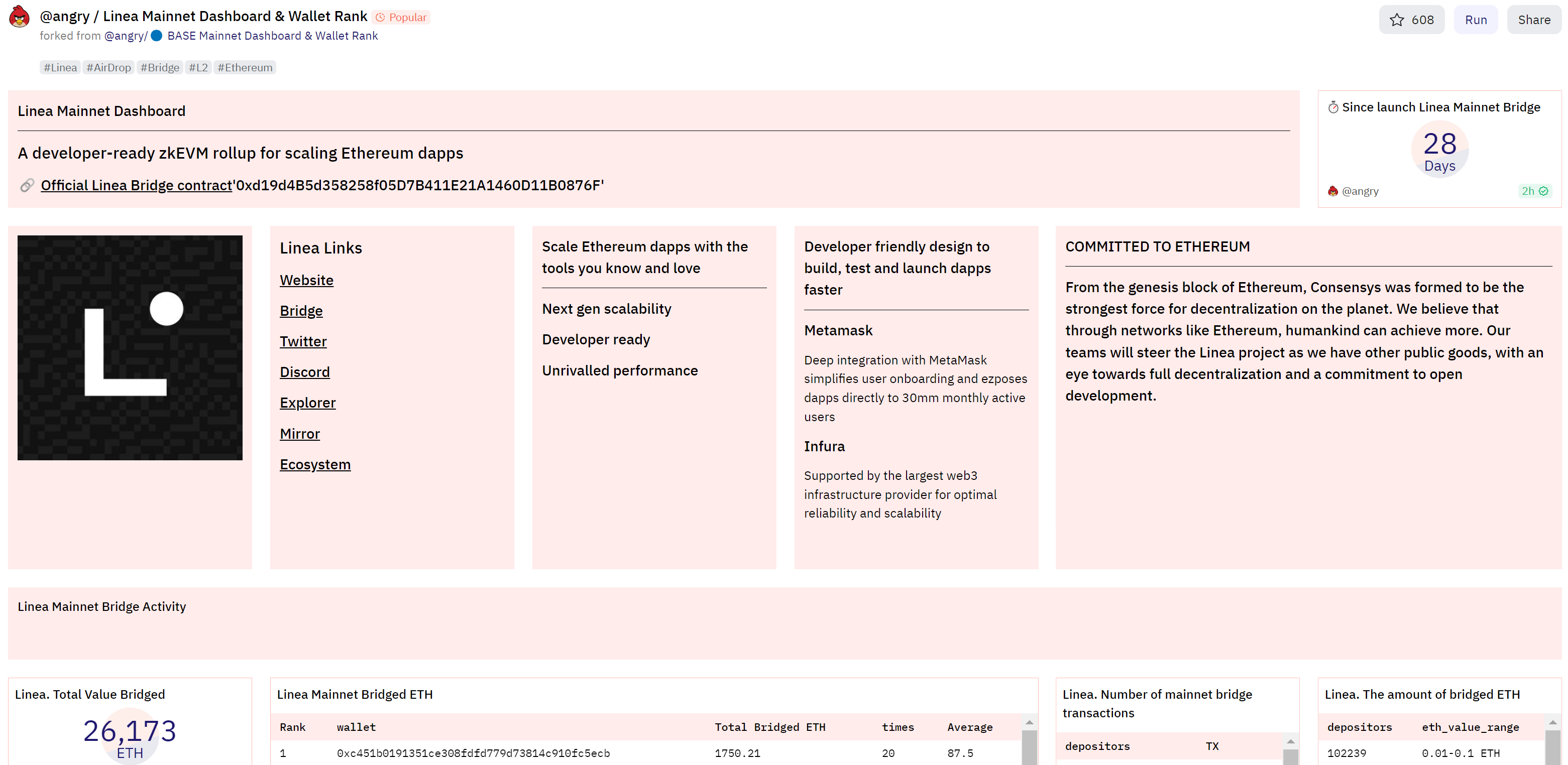
Task: Click the TX column header
Action: point(1212,746)
